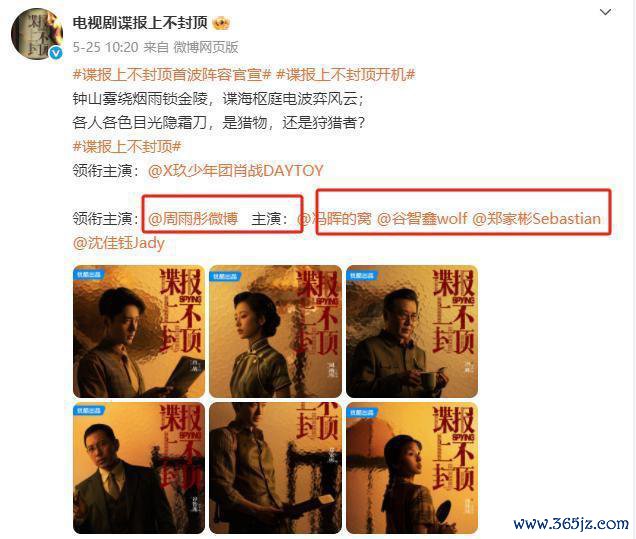Open the 电视剧谍报上不封顶 account name
Screen dimensions: 636x539
[x=140, y=23]
